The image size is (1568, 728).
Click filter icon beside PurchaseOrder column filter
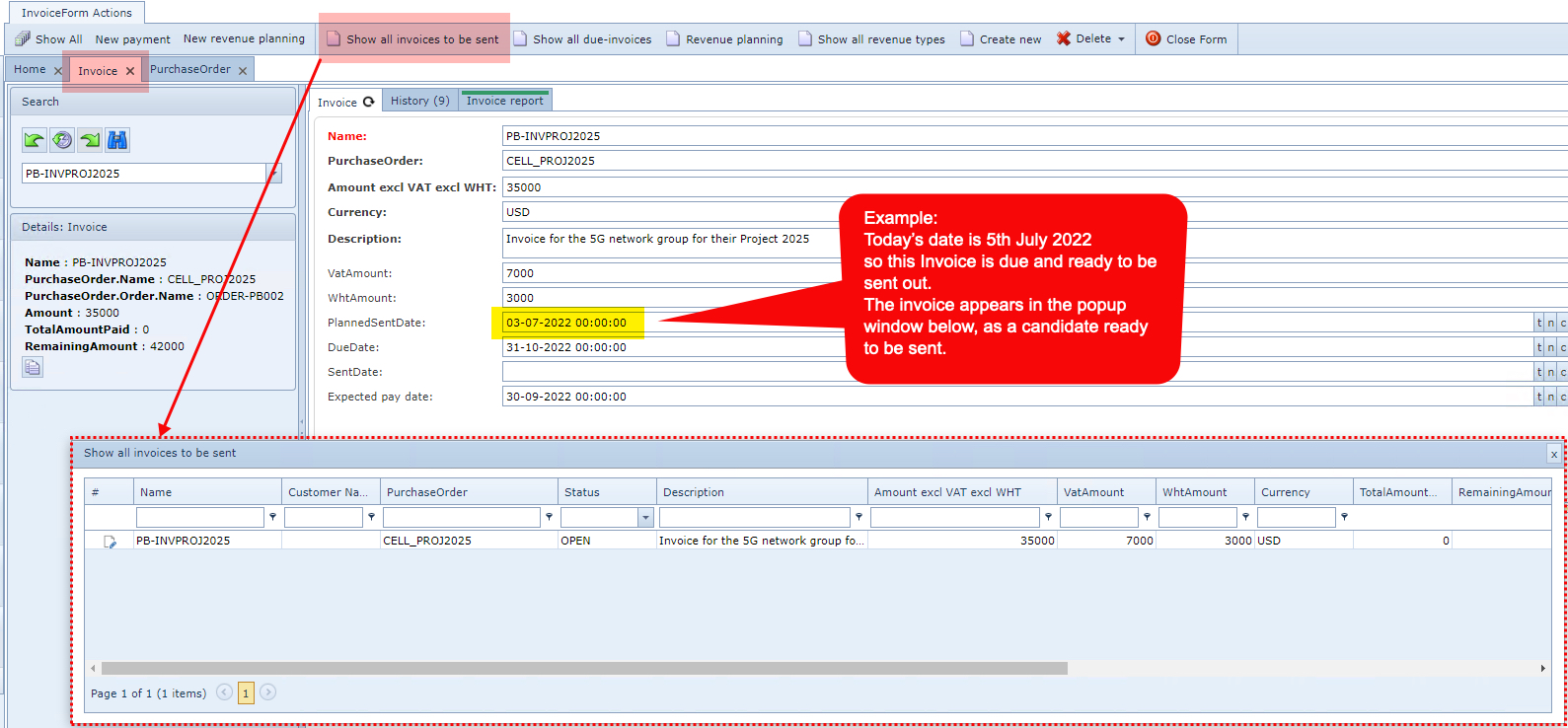coord(549,517)
